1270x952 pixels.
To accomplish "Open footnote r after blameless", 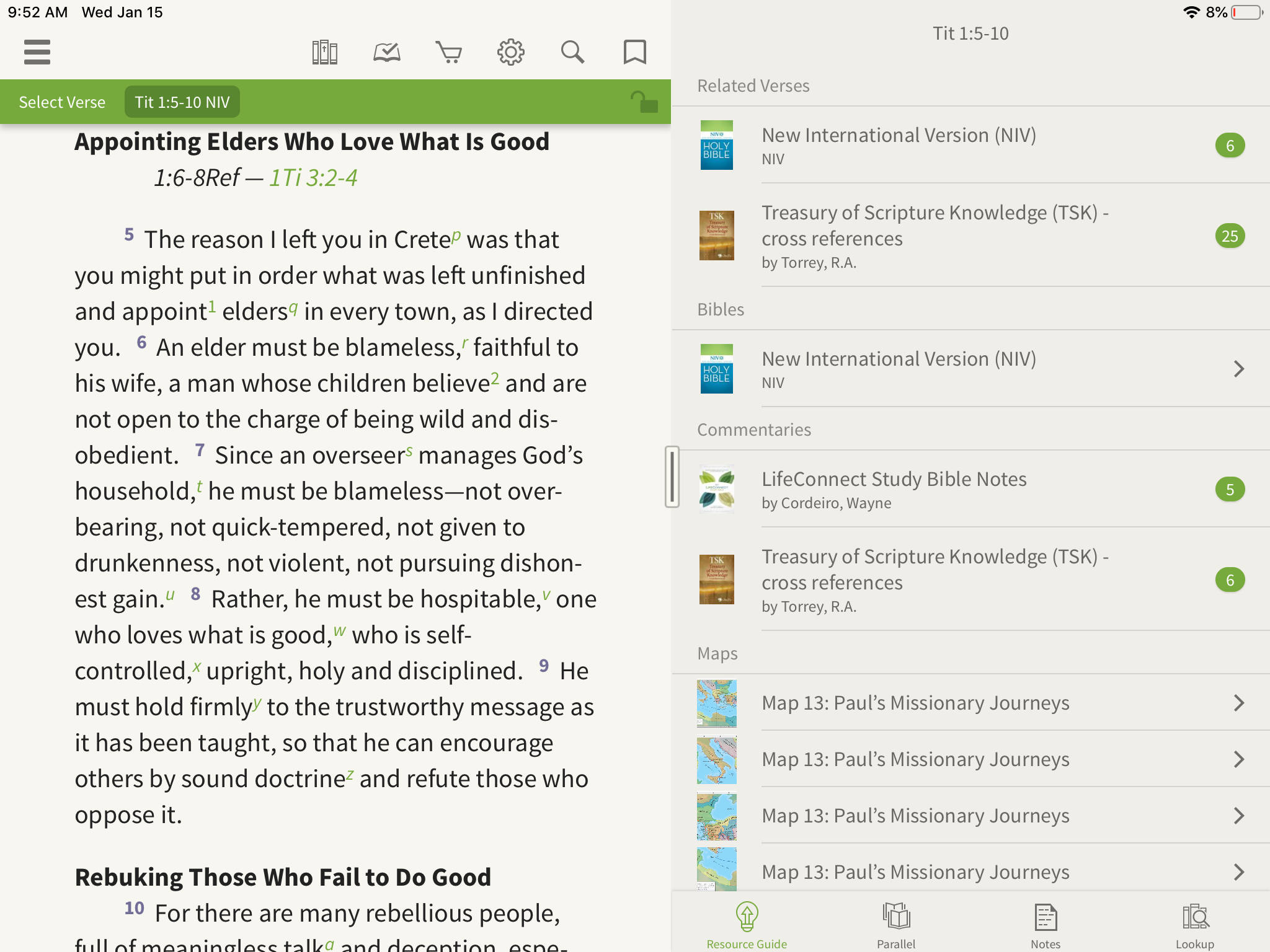I will 465,343.
